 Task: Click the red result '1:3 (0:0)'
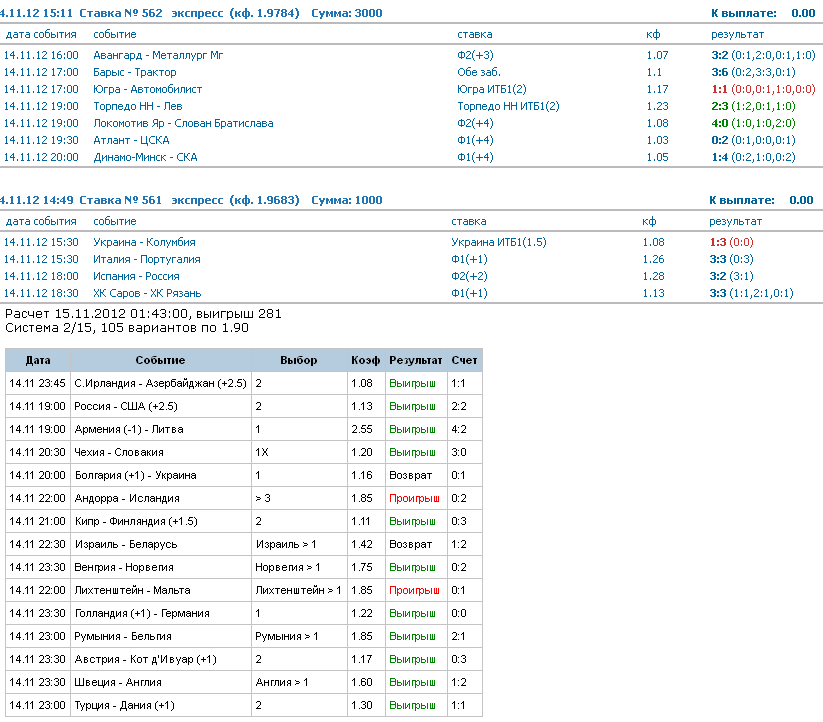[731, 242]
